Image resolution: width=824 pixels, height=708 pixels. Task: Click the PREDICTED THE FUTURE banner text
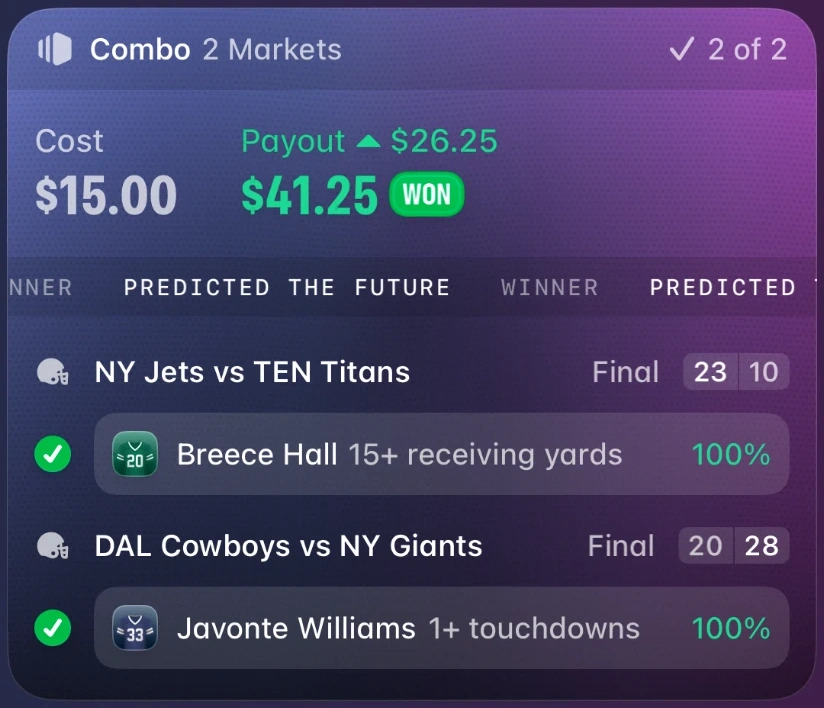(x=287, y=288)
